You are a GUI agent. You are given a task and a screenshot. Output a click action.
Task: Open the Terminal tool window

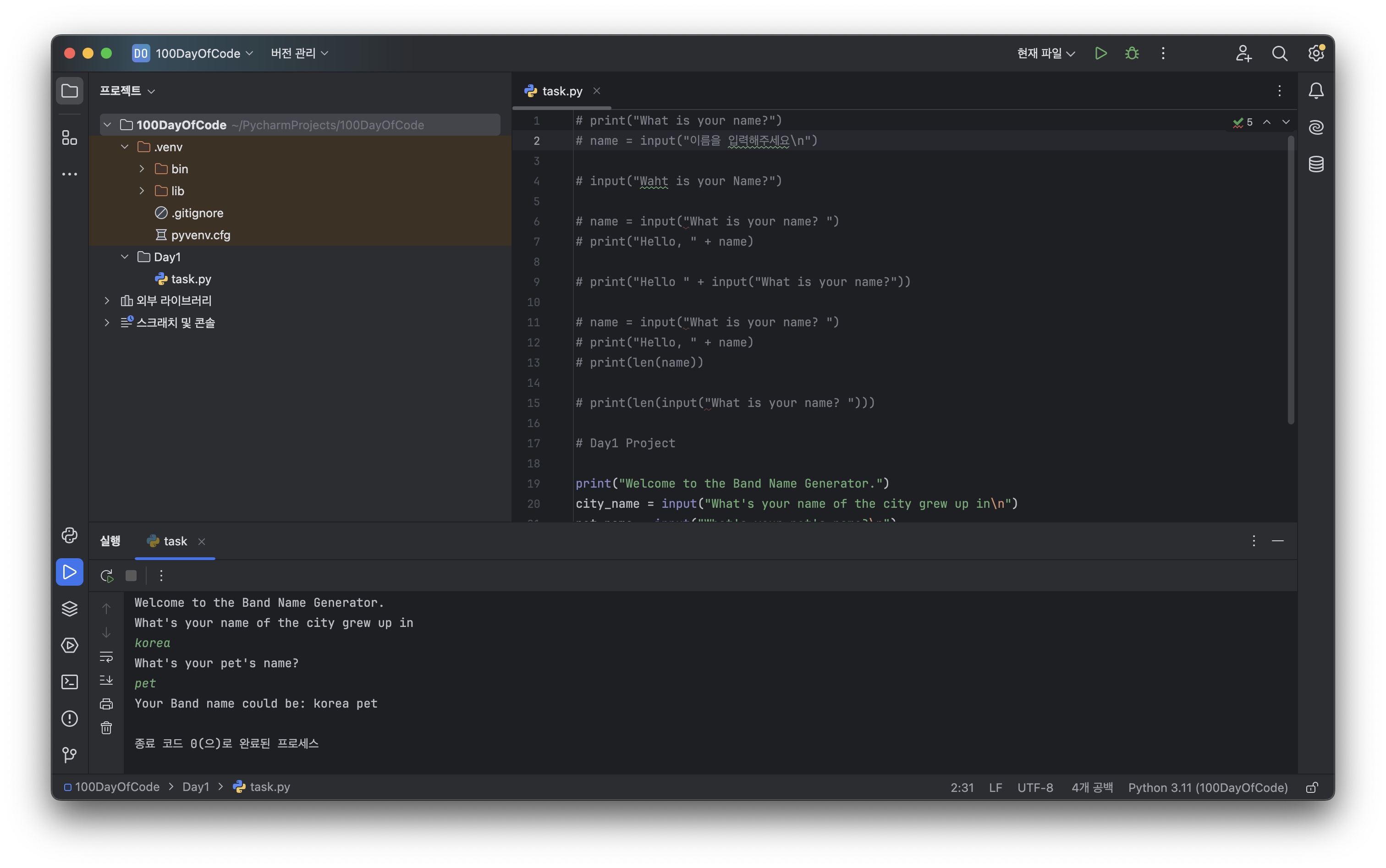click(70, 682)
